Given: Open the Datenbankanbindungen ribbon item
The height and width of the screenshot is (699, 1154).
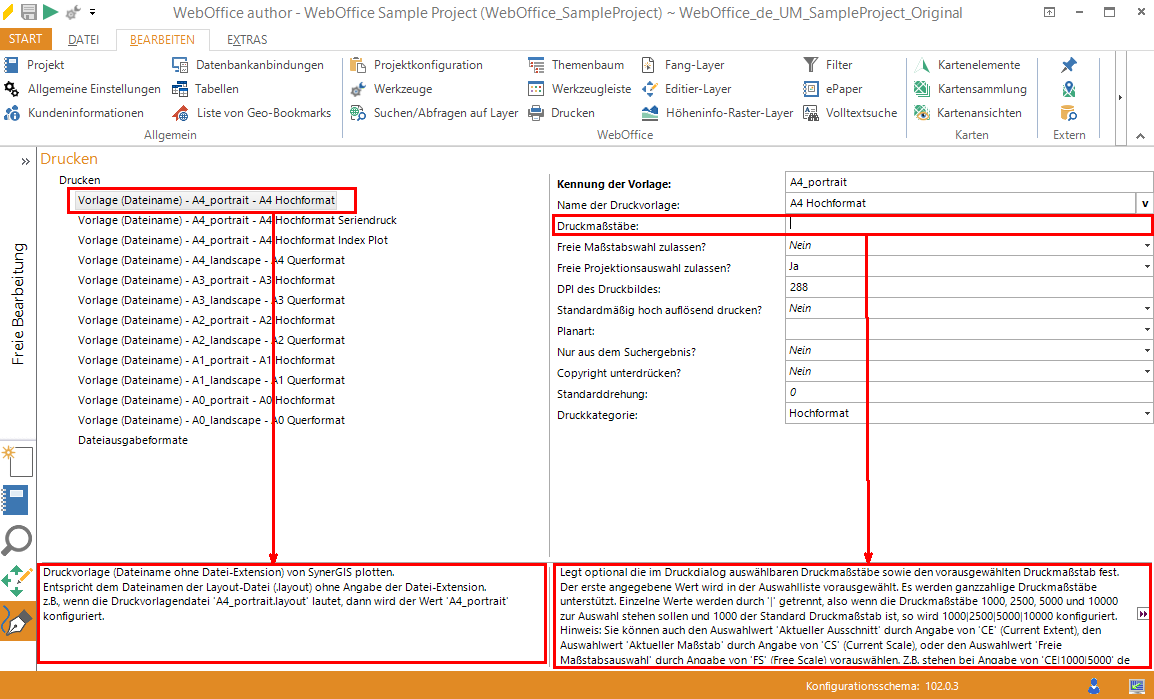Looking at the screenshot, I should point(259,65).
